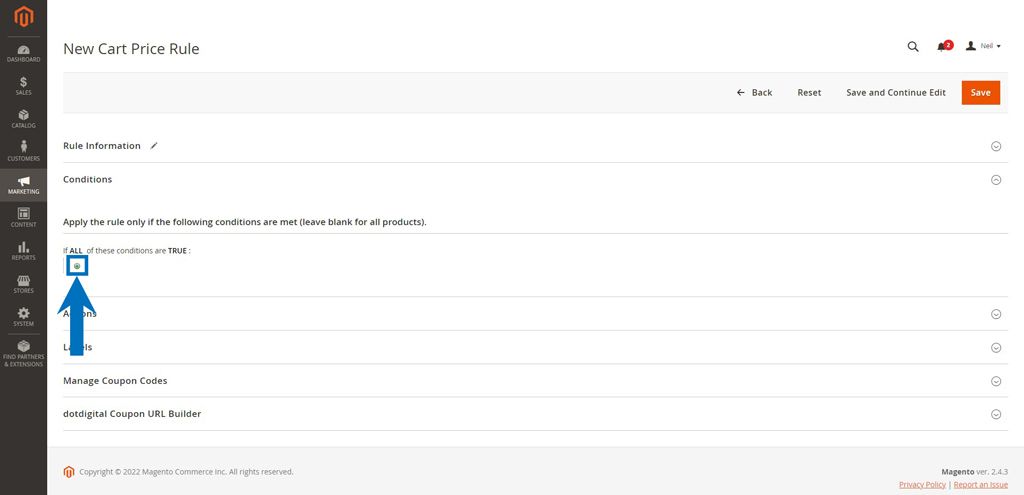1024x495 pixels.
Task: Click the orange Save button
Action: 980,93
